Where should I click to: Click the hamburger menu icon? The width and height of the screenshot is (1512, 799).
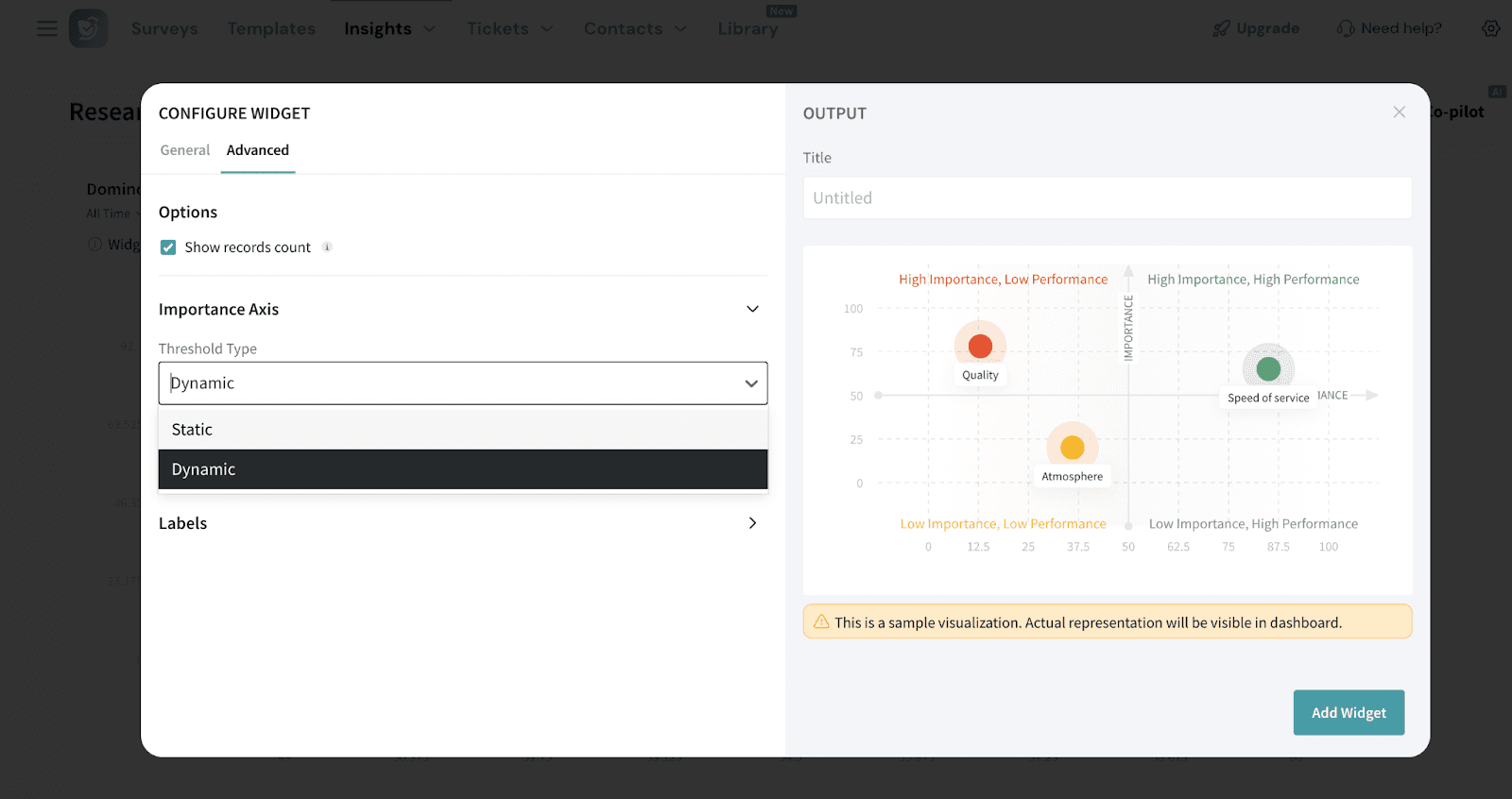(46, 28)
